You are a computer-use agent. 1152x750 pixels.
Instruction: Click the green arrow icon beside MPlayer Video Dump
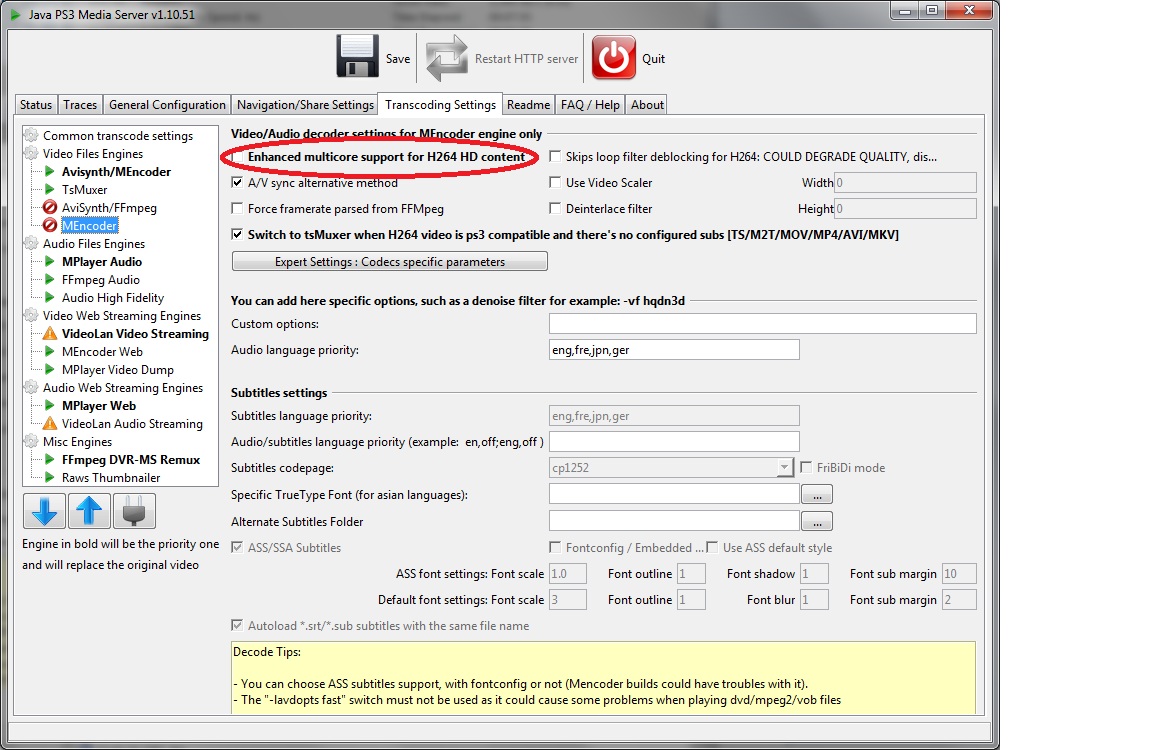point(50,369)
